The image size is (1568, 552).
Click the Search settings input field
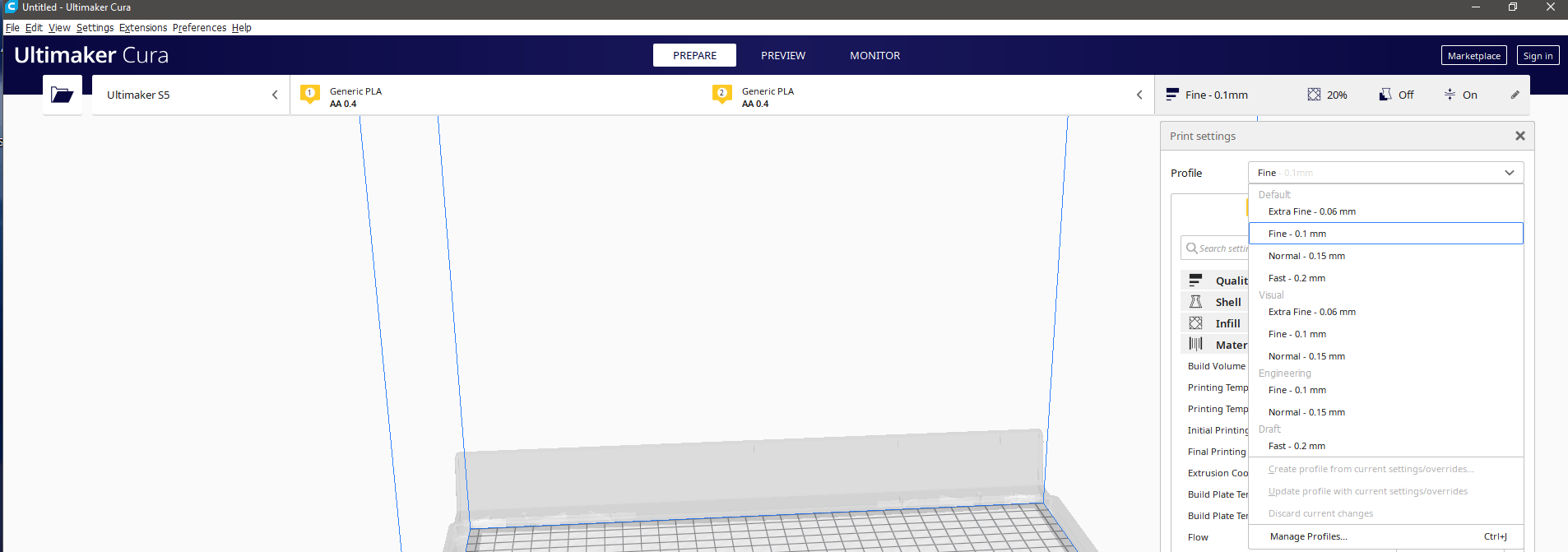coord(1215,248)
